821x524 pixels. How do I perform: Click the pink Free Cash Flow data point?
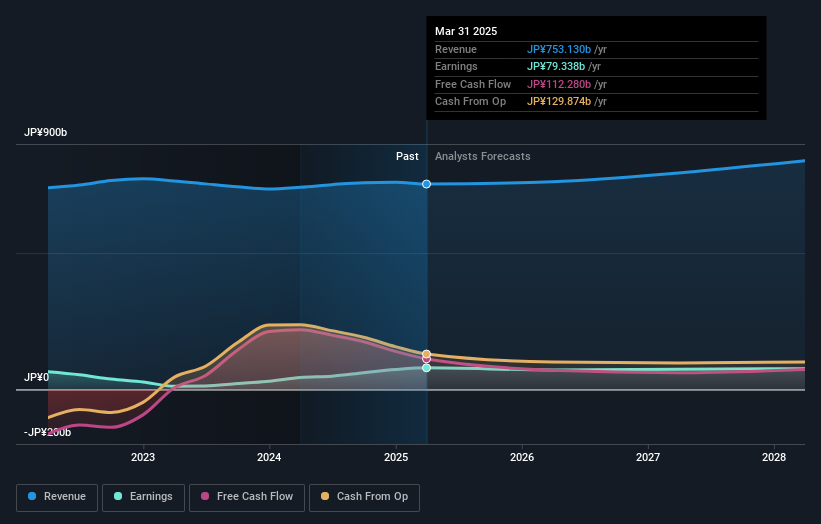coord(426,360)
